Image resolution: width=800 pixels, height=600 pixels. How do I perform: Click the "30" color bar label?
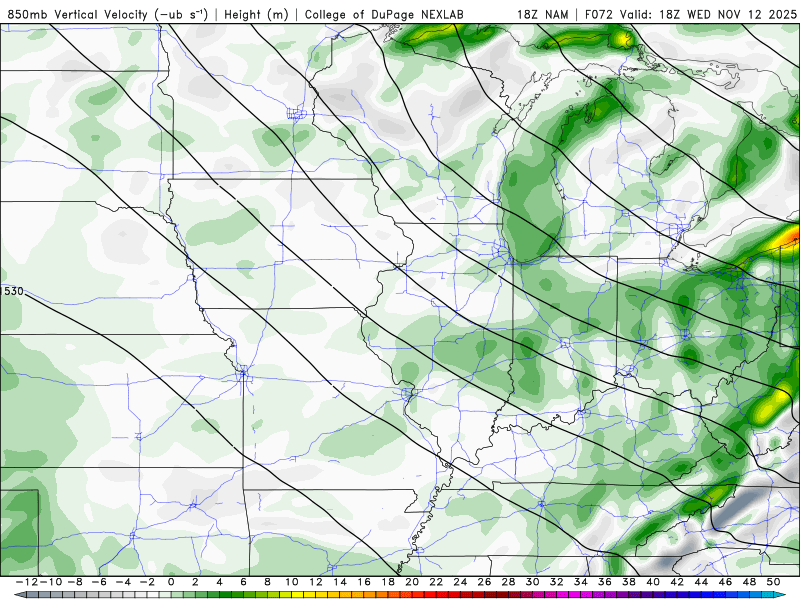(x=532, y=582)
